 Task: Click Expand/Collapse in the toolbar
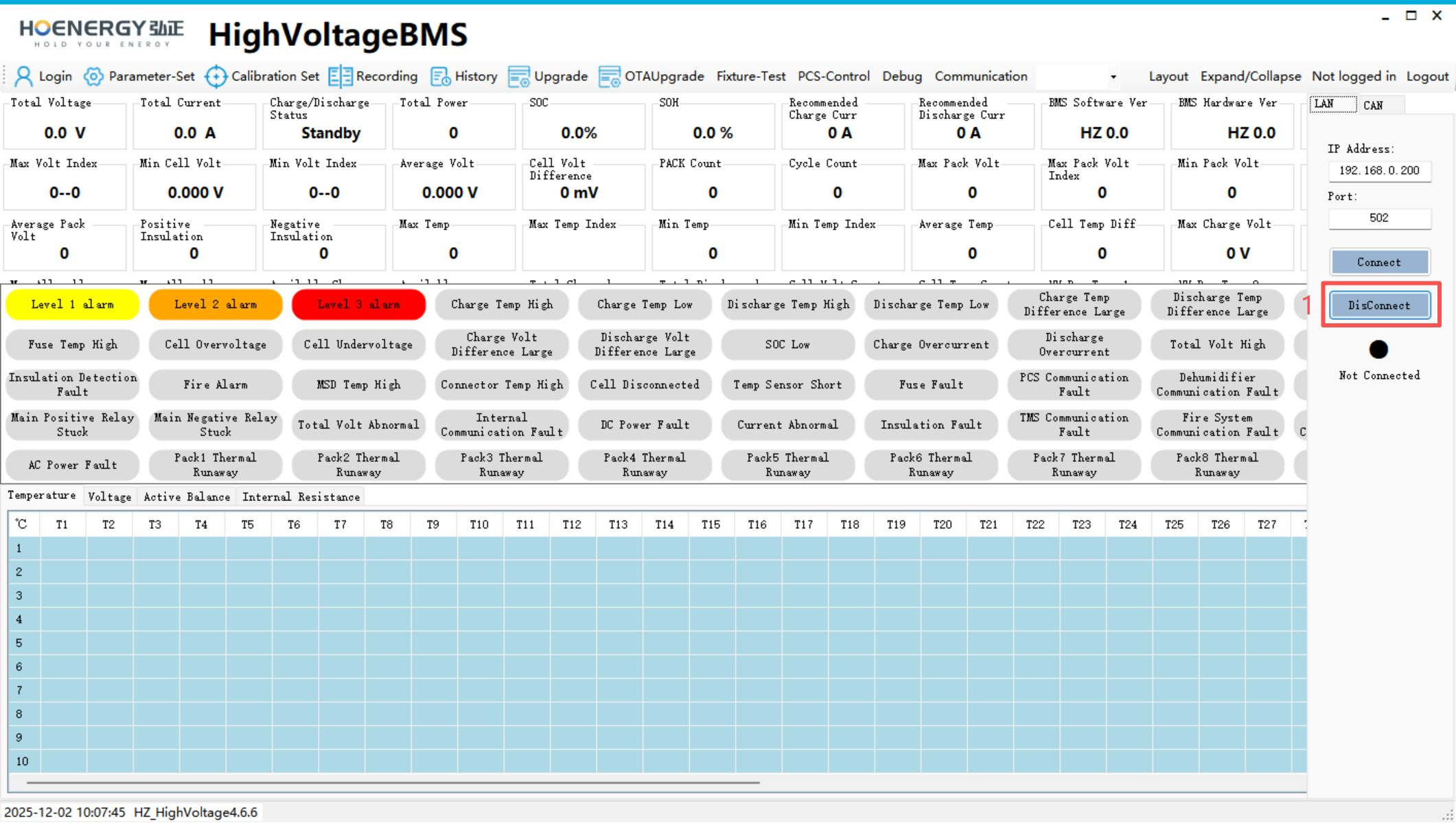coord(1251,76)
